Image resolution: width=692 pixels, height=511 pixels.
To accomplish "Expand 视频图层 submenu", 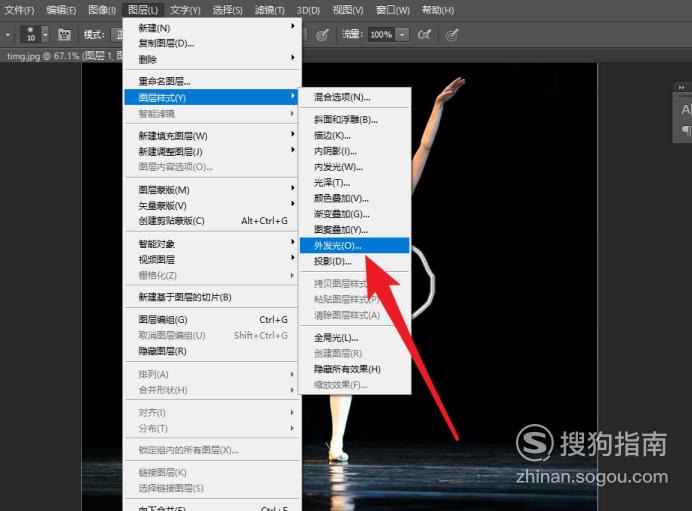I will coord(212,259).
